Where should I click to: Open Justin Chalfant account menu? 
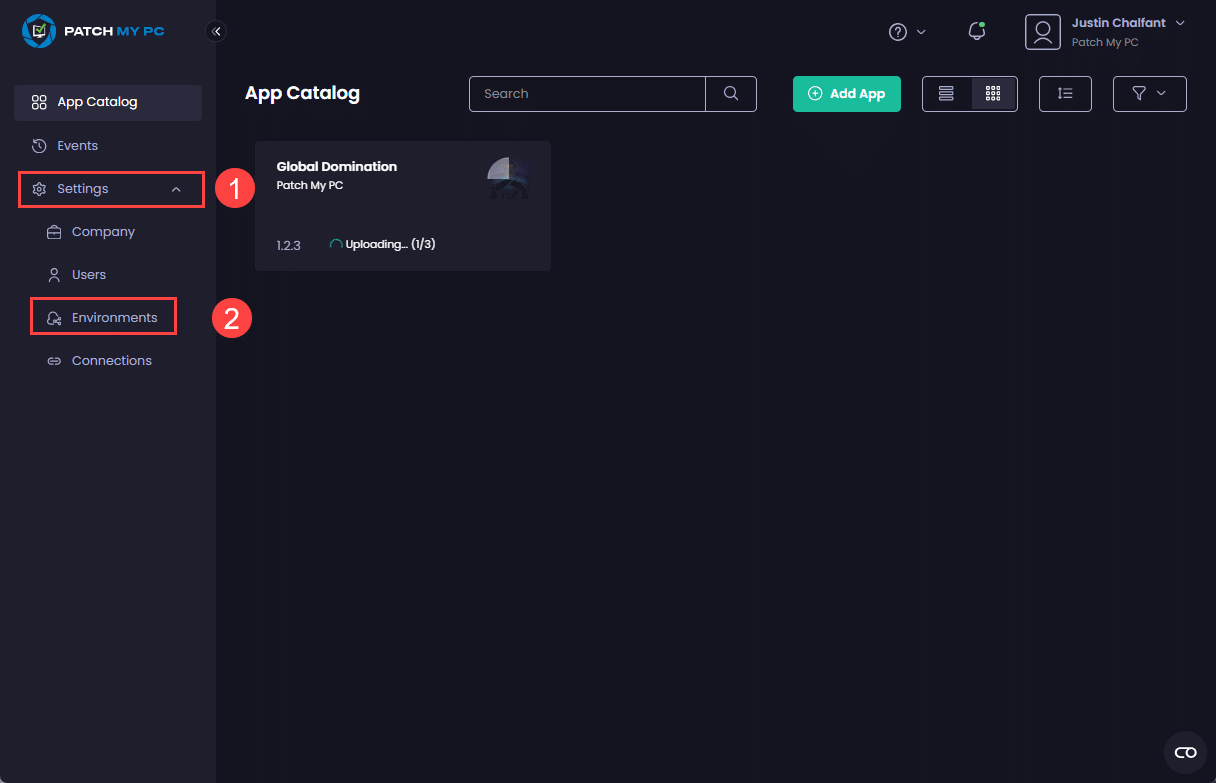[1127, 31]
